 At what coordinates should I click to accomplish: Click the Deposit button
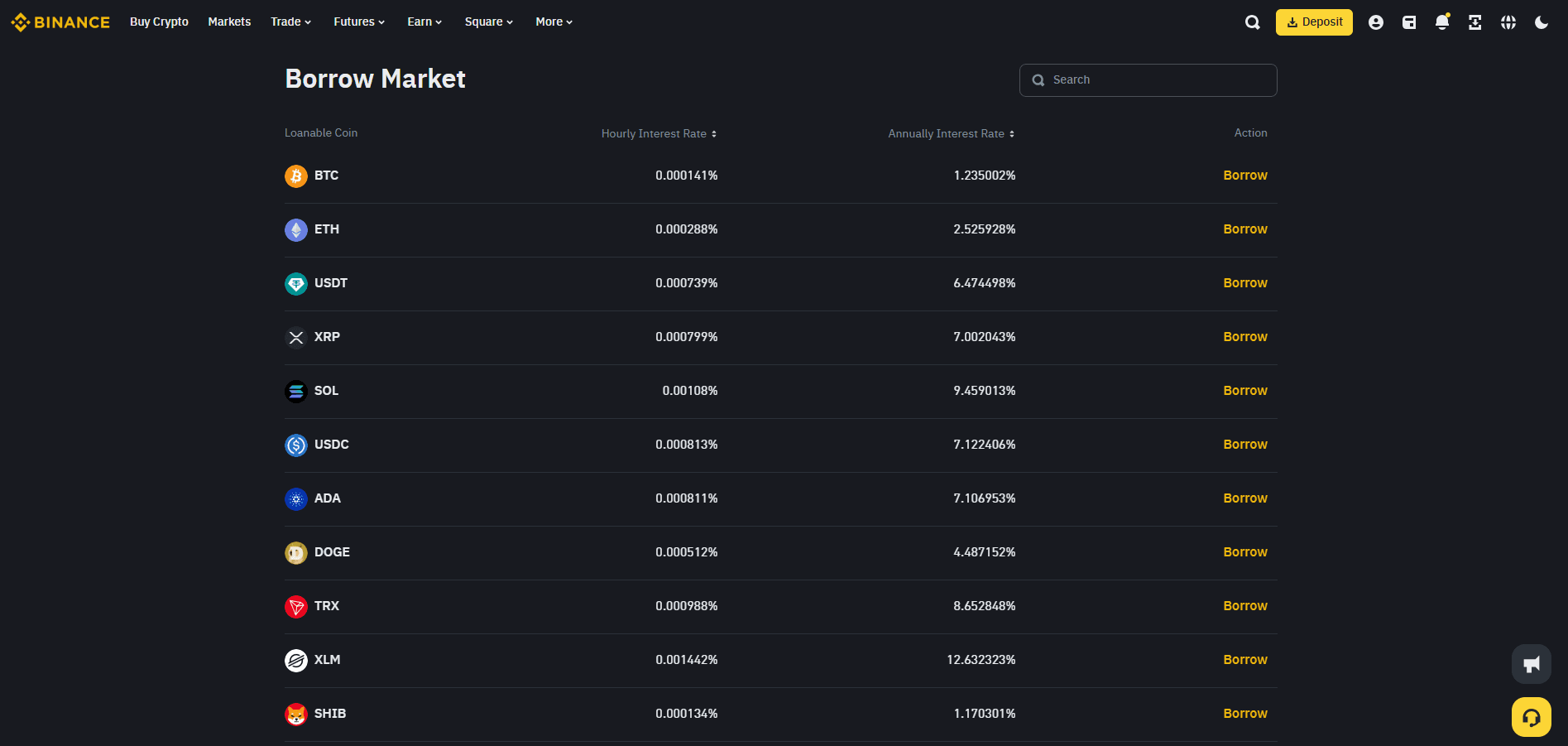pos(1314,22)
